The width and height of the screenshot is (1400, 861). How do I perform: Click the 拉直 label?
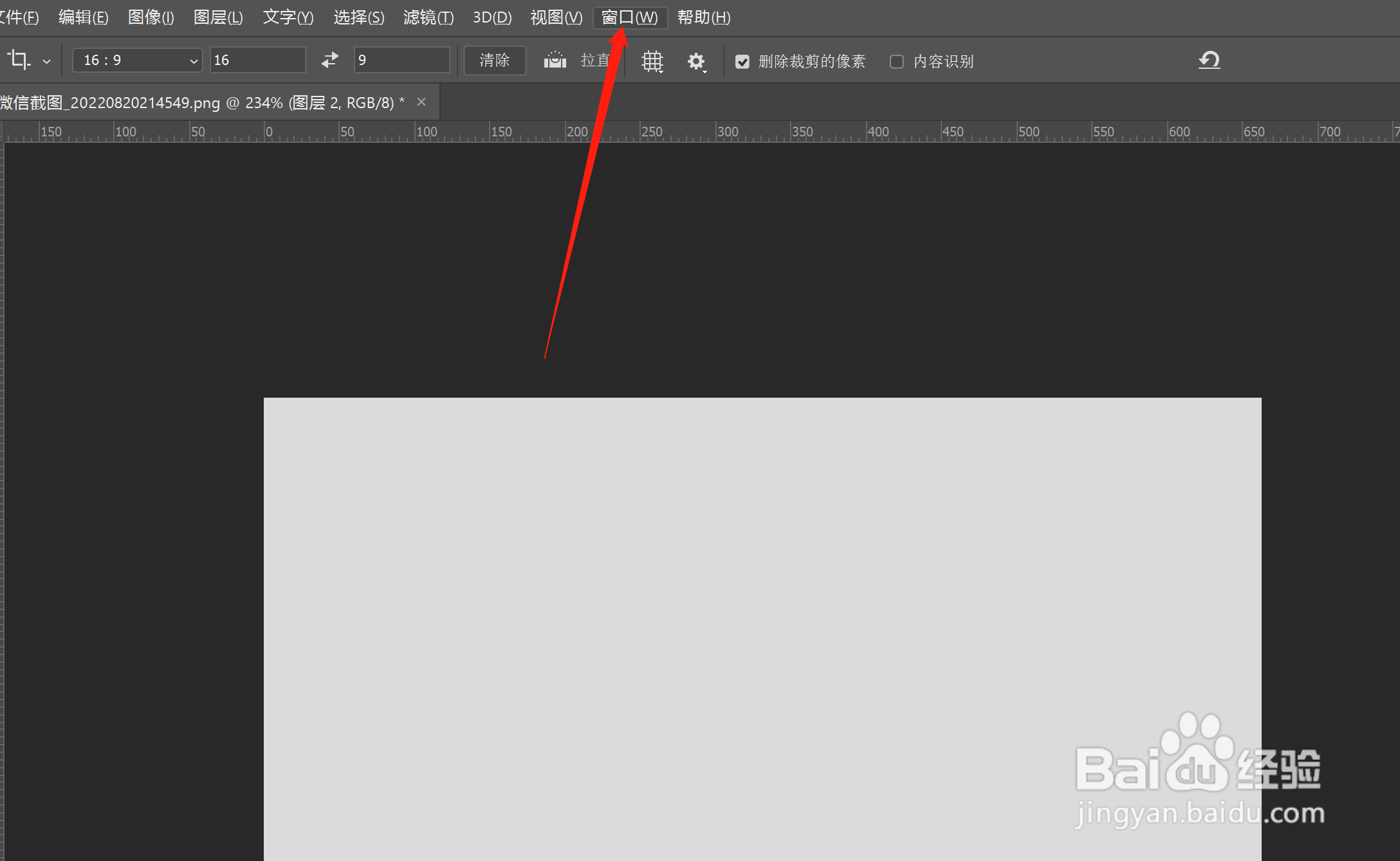click(x=595, y=60)
